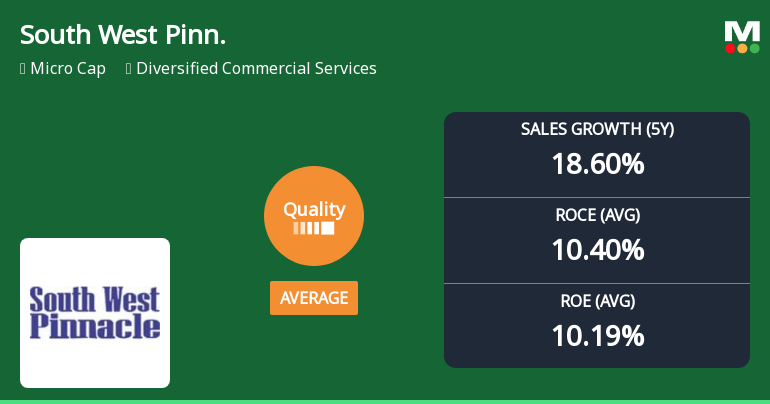Click the quality rating bar indicator

coord(314,228)
